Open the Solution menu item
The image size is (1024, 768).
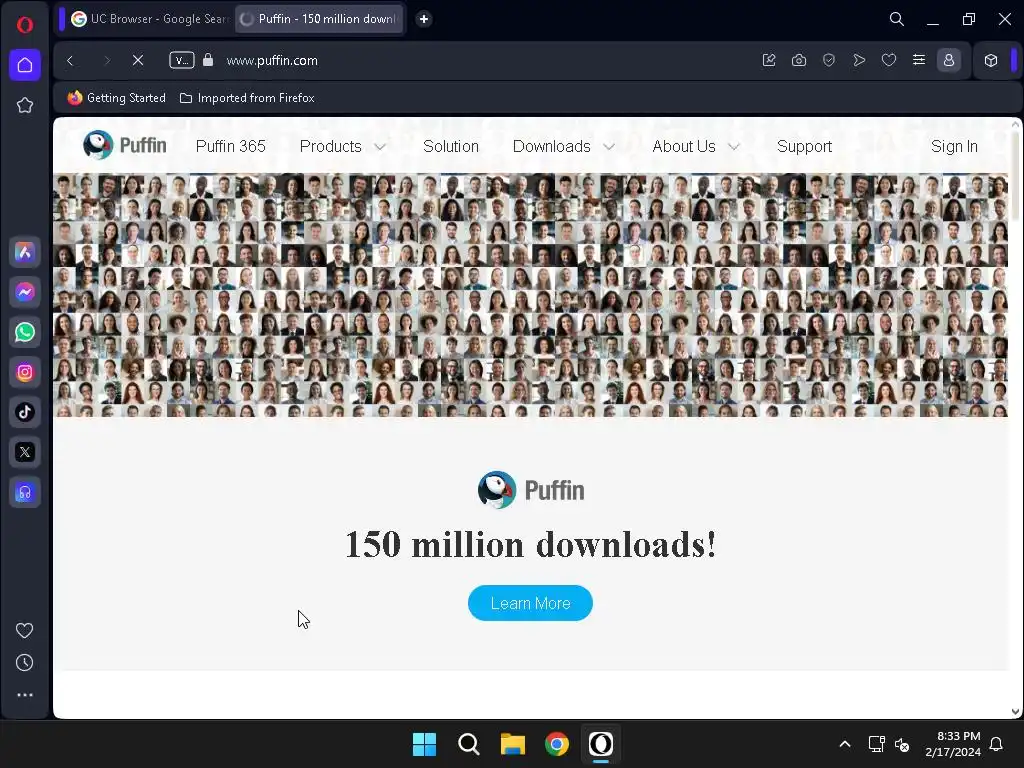pos(451,146)
